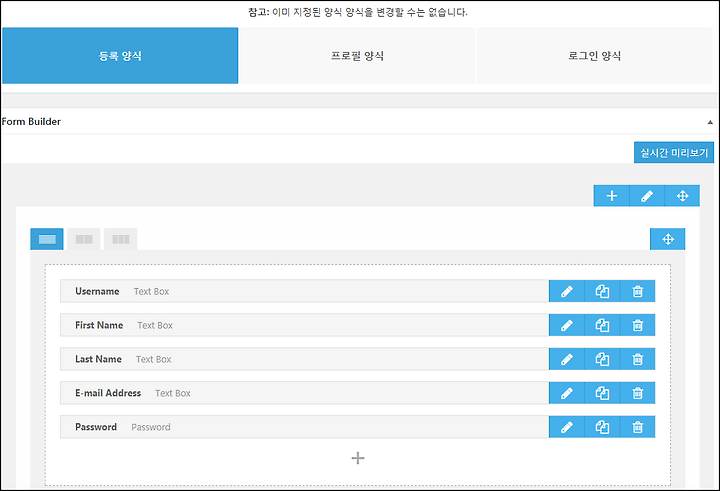Duplicate the Username field

pos(602,291)
